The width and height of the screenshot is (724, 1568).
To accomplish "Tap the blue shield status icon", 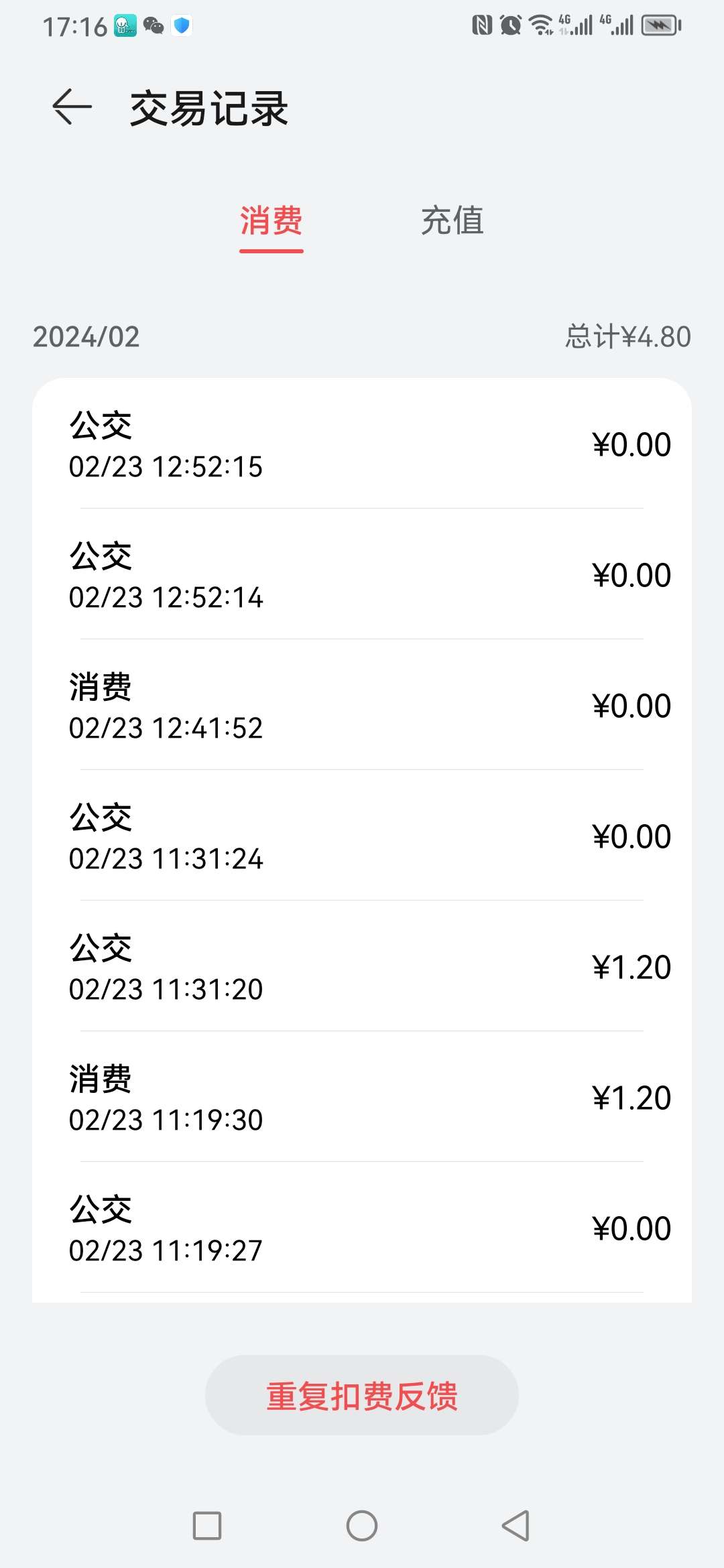I will point(182,26).
